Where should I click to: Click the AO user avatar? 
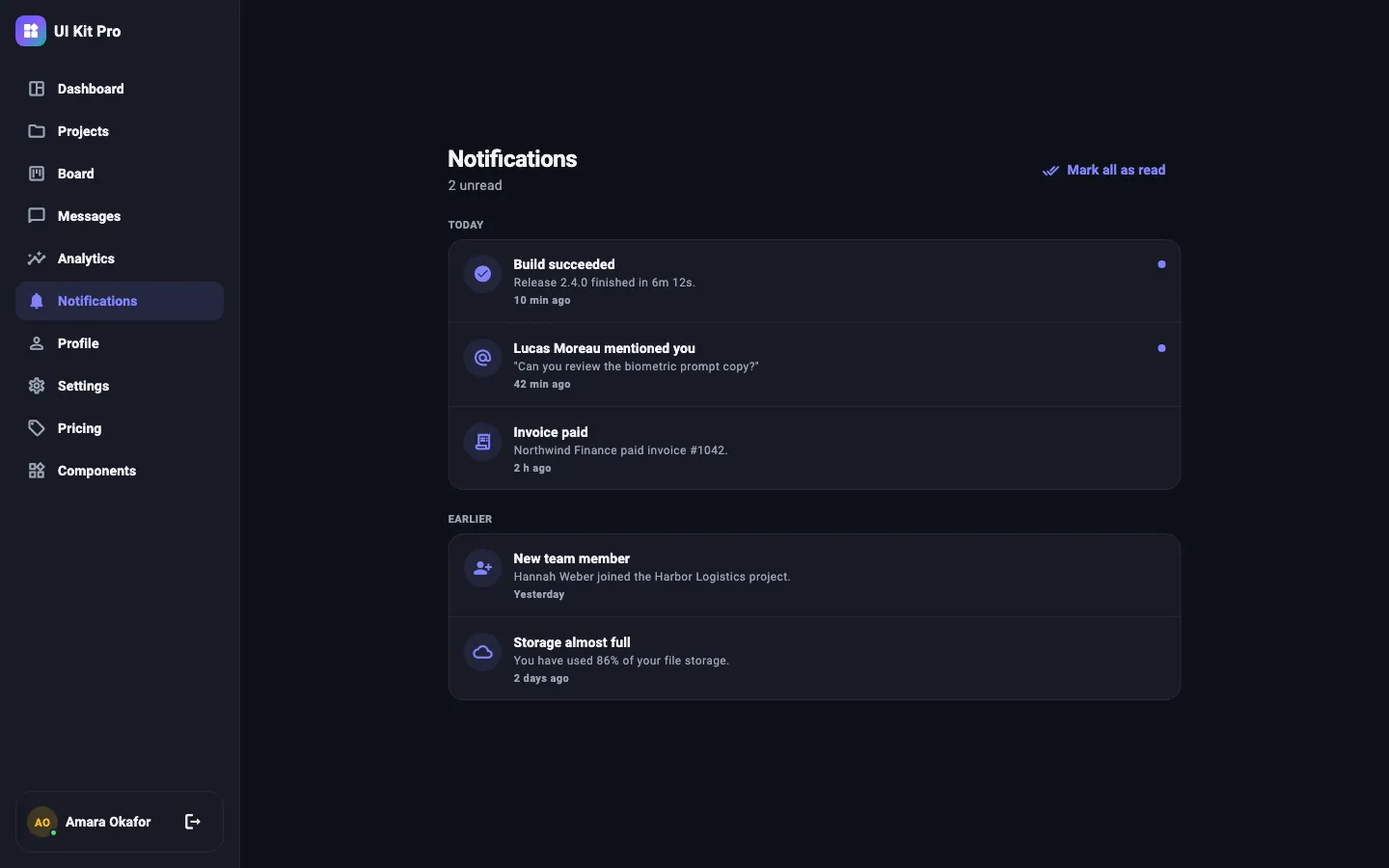pyautogui.click(x=41, y=822)
